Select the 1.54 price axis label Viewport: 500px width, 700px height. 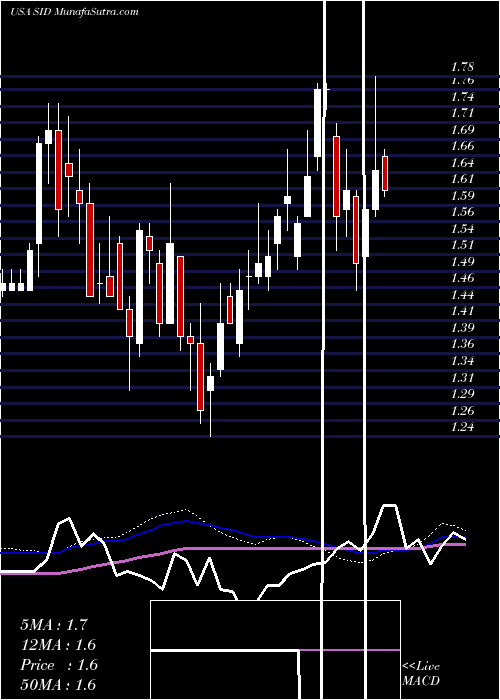462,229
